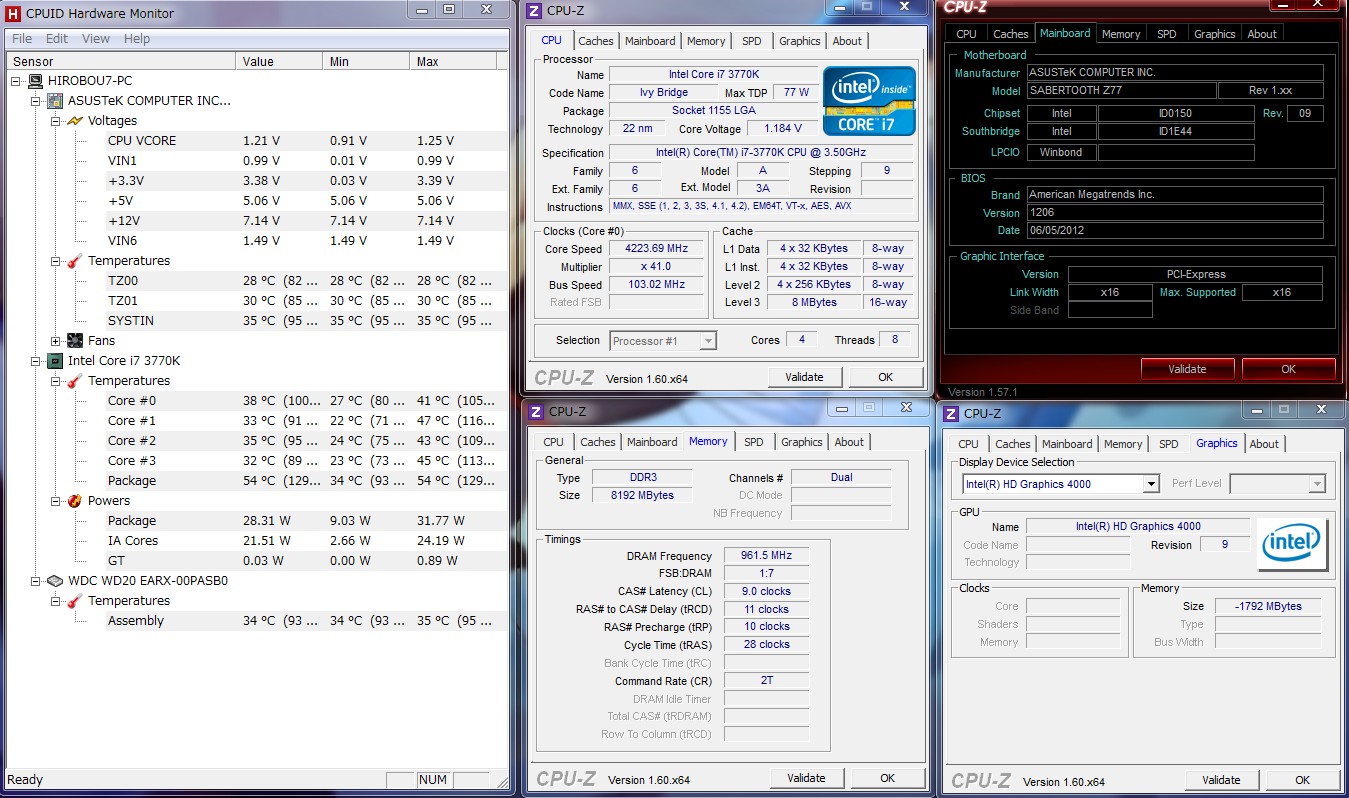Click the WDC WD20 hard drive icon
This screenshot has height=798, width=1349.
(x=55, y=581)
